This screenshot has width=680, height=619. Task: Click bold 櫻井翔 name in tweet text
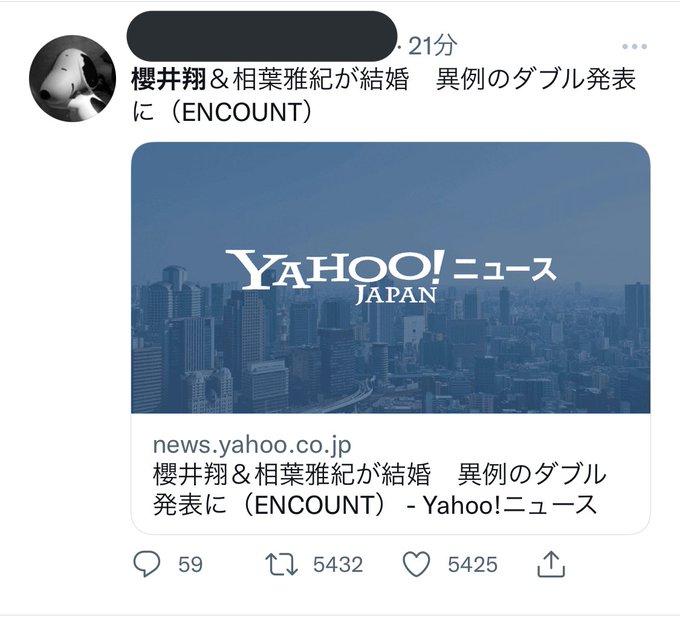(x=169, y=80)
